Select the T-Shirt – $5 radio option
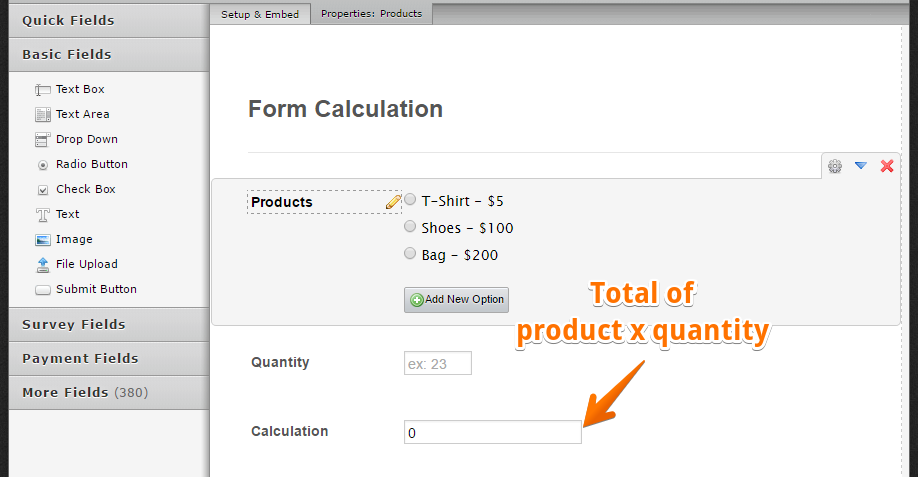The height and width of the screenshot is (477, 918). [x=410, y=200]
